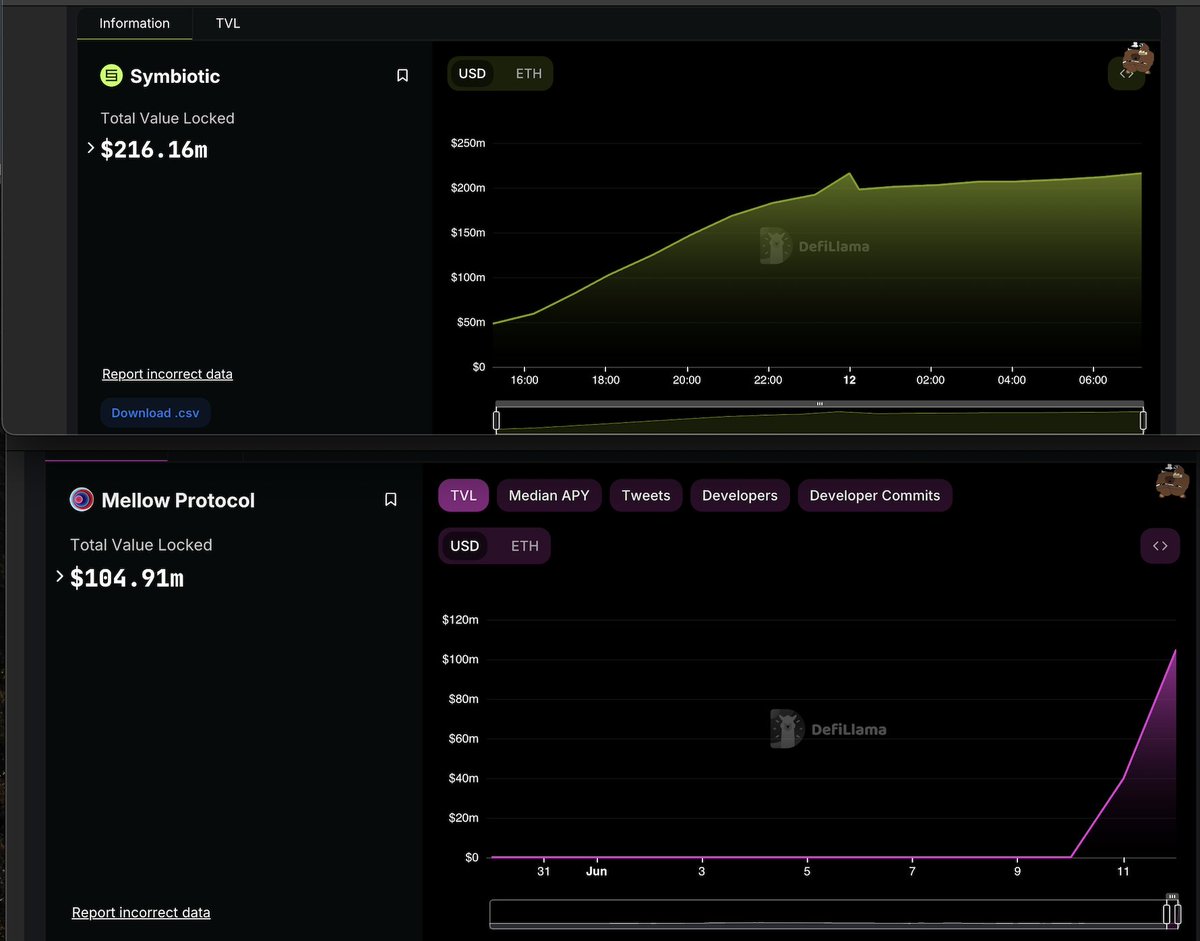Click right handle of Symbiotic range slider

pos(1143,419)
